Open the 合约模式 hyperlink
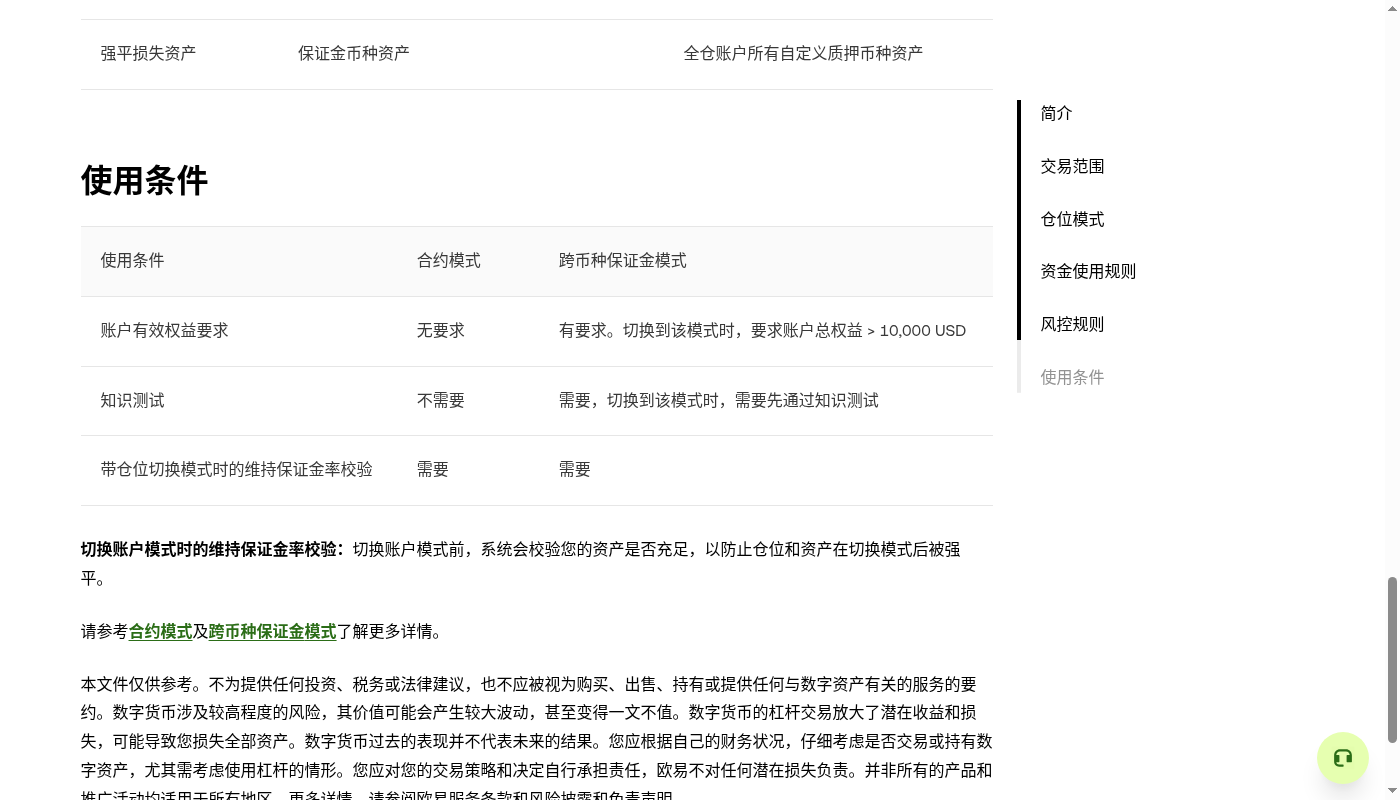The height and width of the screenshot is (800, 1400). click(x=160, y=632)
